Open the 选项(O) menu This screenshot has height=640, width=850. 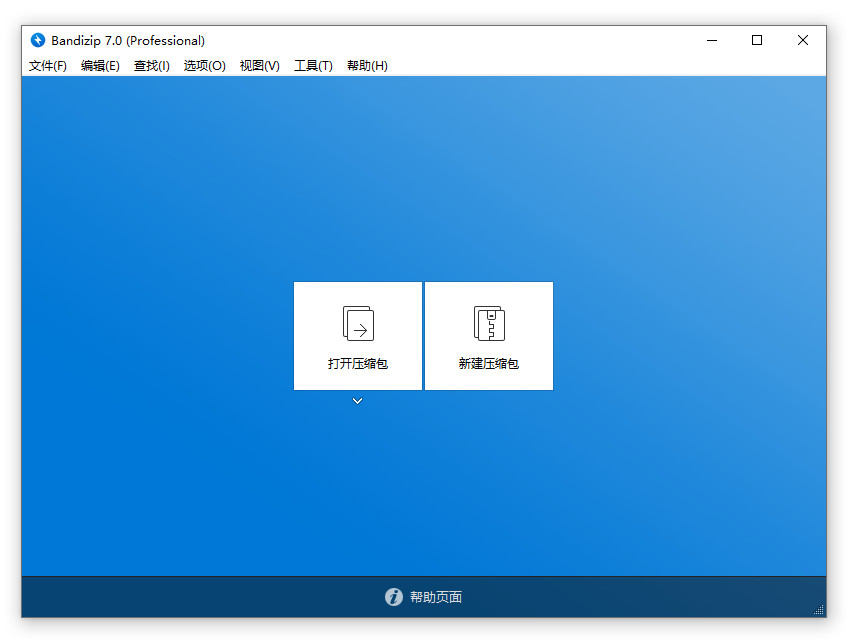click(x=204, y=65)
